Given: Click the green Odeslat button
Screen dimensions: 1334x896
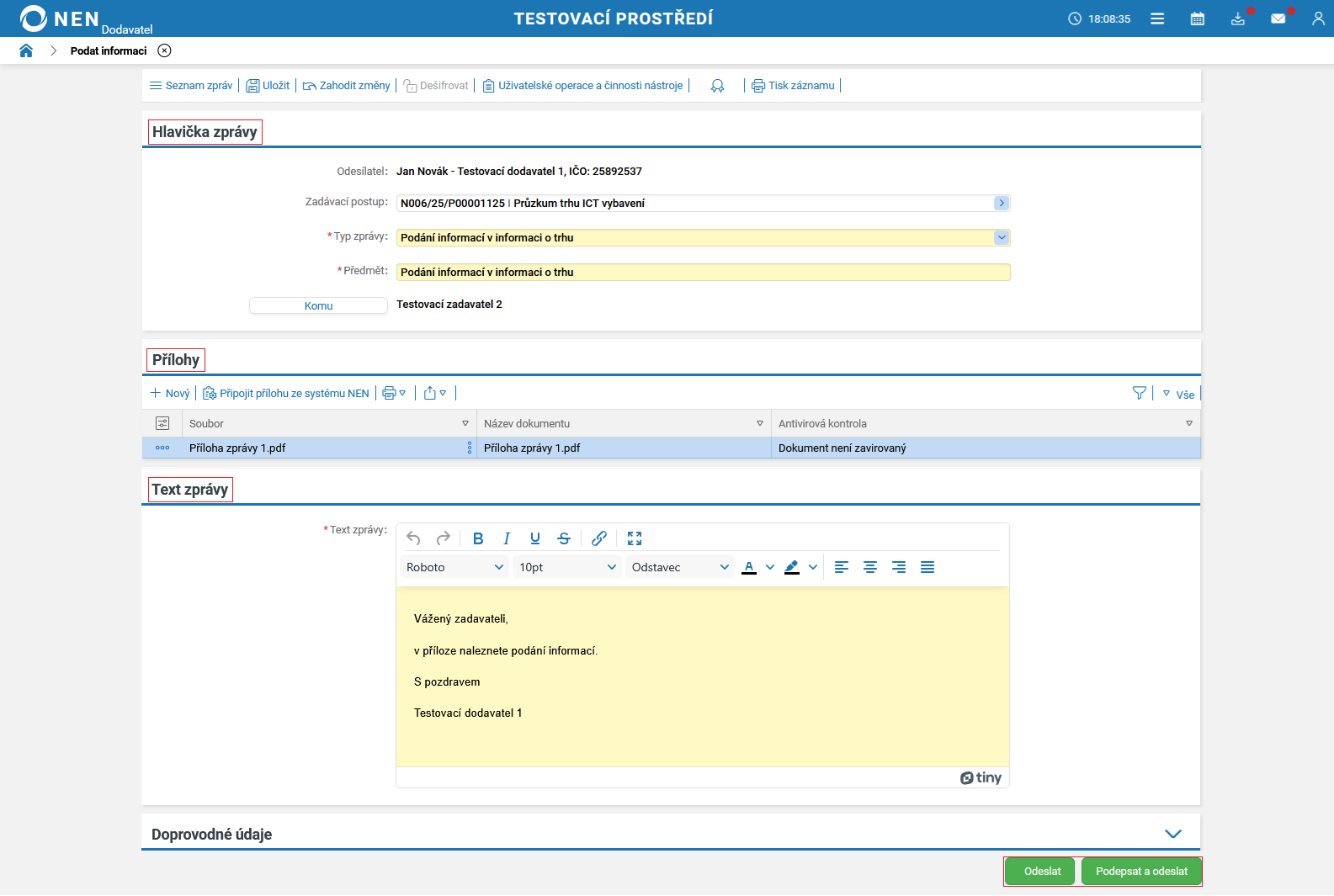Looking at the screenshot, I should 1042,872.
